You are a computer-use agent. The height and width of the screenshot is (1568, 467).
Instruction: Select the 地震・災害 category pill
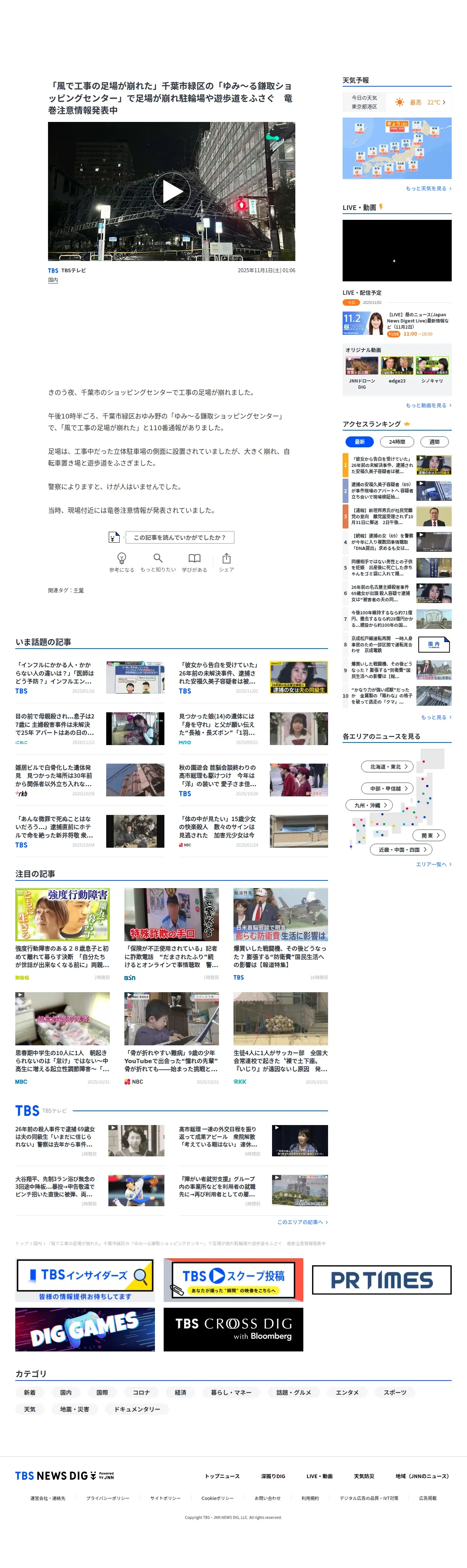[75, 1410]
